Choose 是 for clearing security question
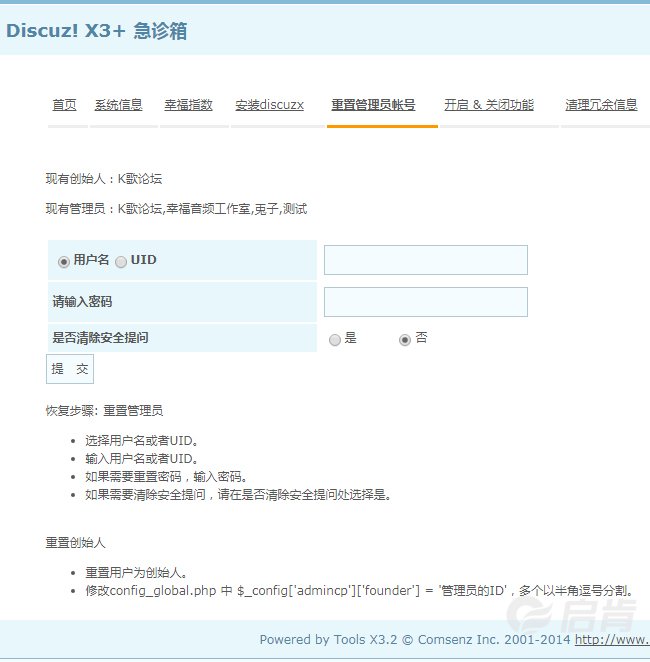Screen dimensions: 650x662 335,339
